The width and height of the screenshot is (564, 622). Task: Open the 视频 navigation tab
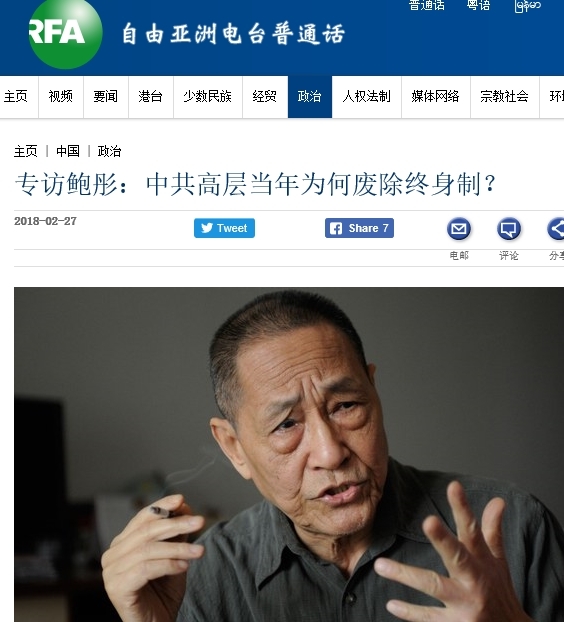click(x=61, y=96)
